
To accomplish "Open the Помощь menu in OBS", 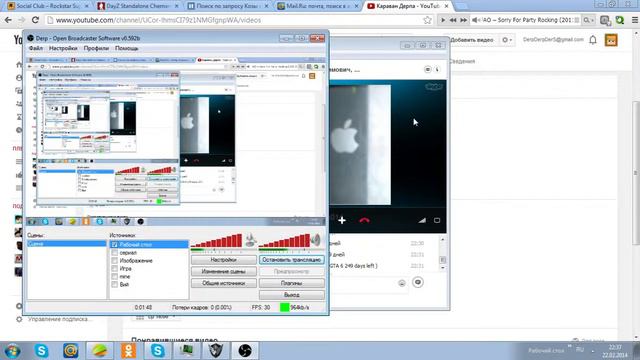I will (127, 48).
